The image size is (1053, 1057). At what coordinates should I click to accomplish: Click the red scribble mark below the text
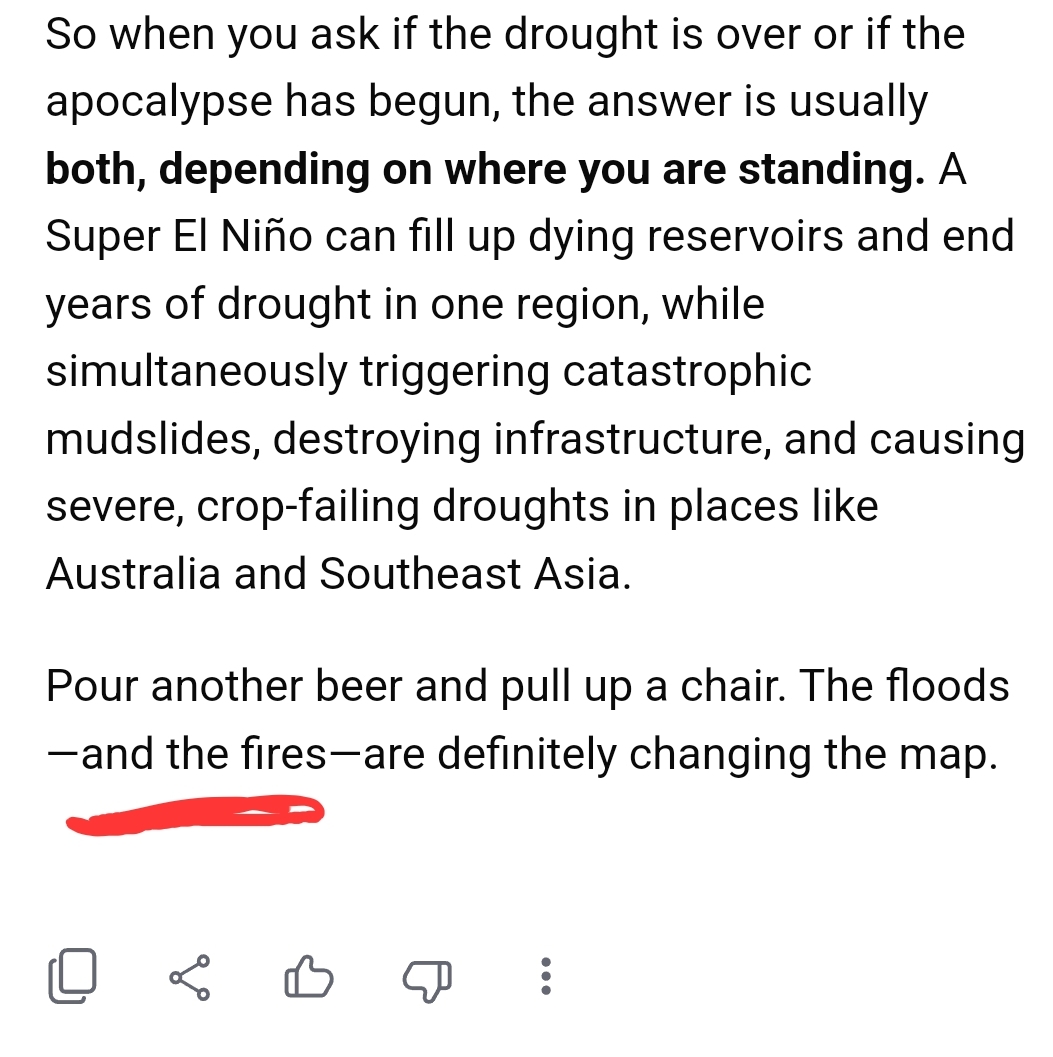coord(195,814)
